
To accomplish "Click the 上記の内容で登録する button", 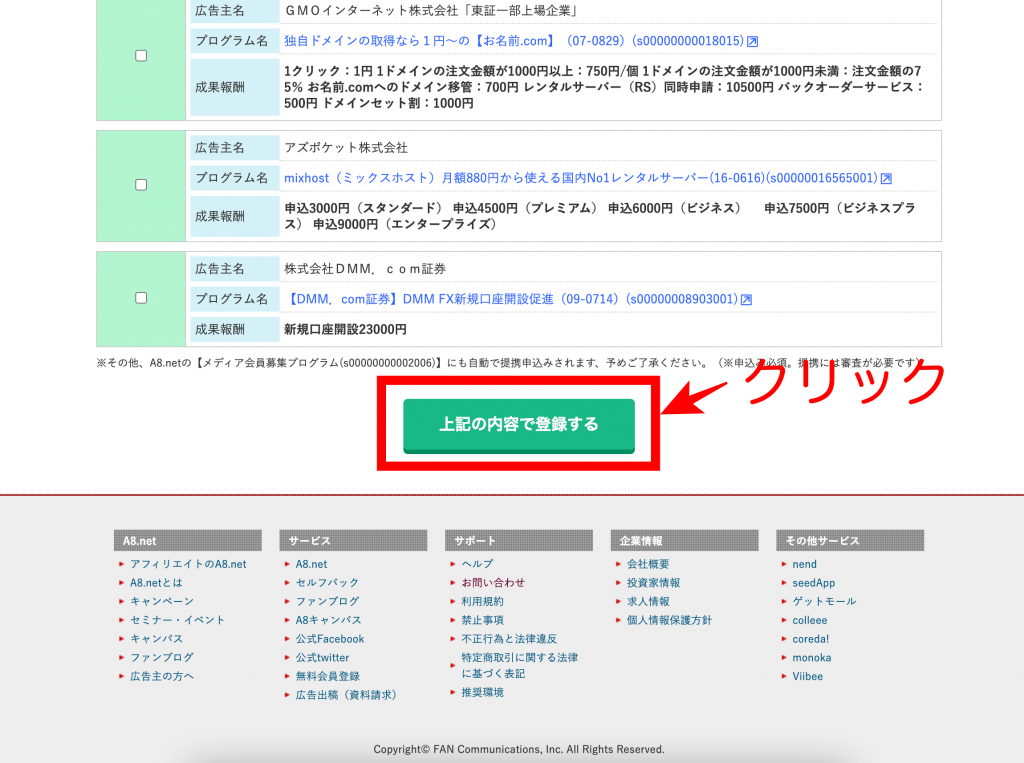I will (519, 425).
